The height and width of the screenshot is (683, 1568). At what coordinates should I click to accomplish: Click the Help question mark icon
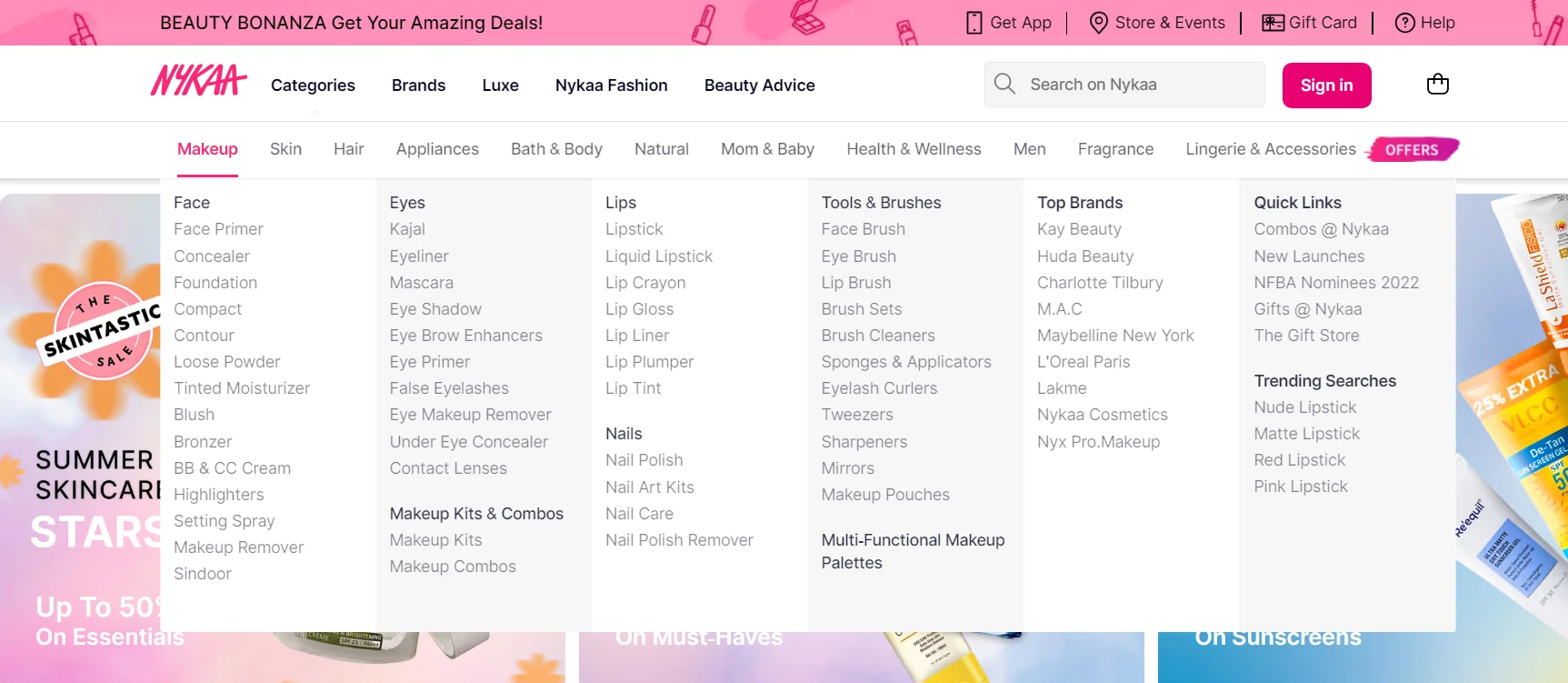pos(1405,23)
